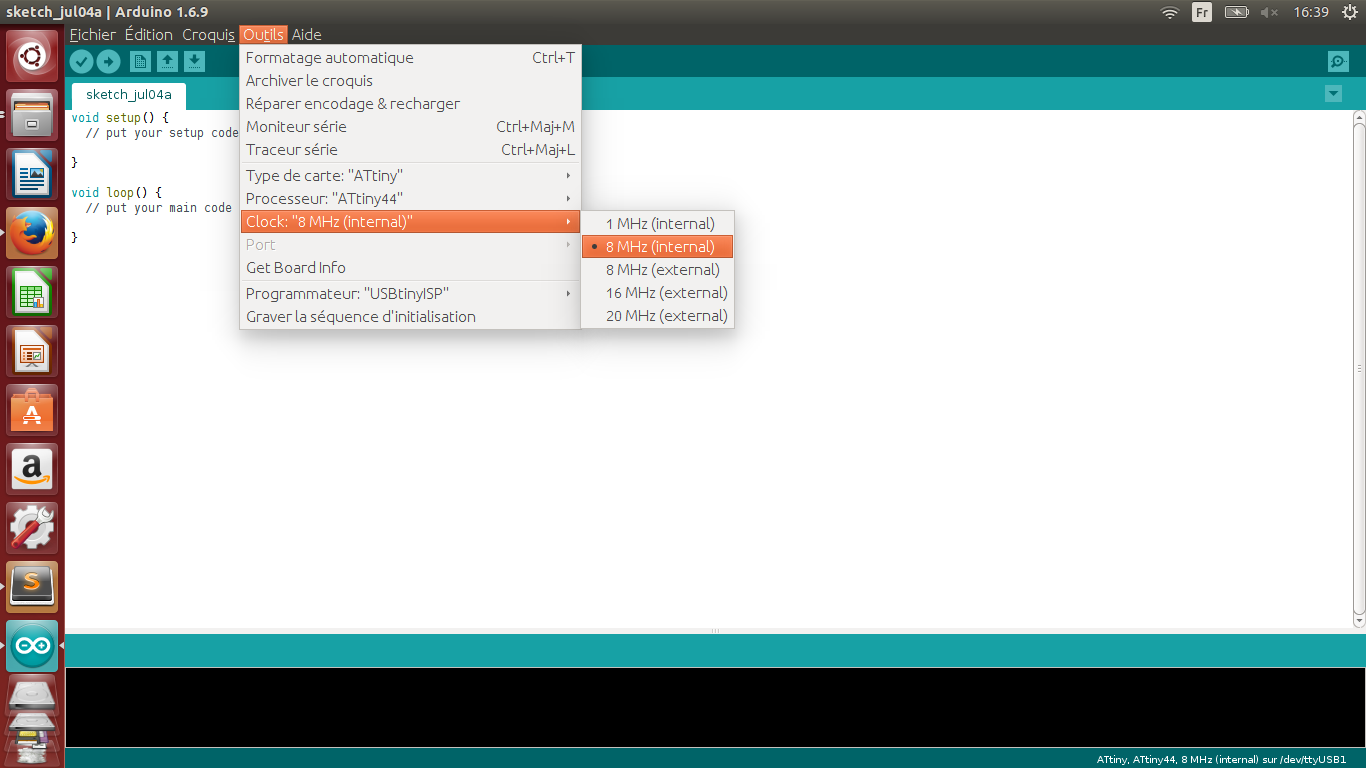The height and width of the screenshot is (768, 1366).
Task: Click the Save sketch down-arrow icon
Action: click(194, 62)
